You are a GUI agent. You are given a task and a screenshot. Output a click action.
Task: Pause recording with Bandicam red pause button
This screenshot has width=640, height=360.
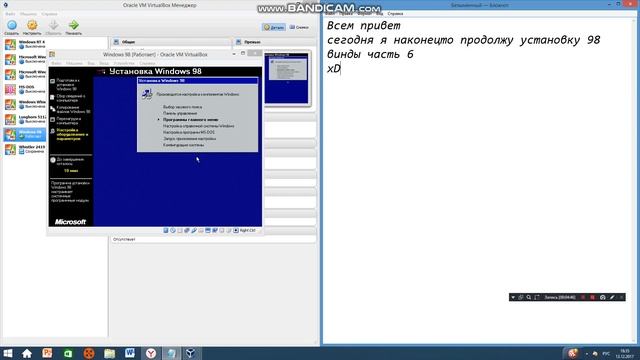coord(583,298)
